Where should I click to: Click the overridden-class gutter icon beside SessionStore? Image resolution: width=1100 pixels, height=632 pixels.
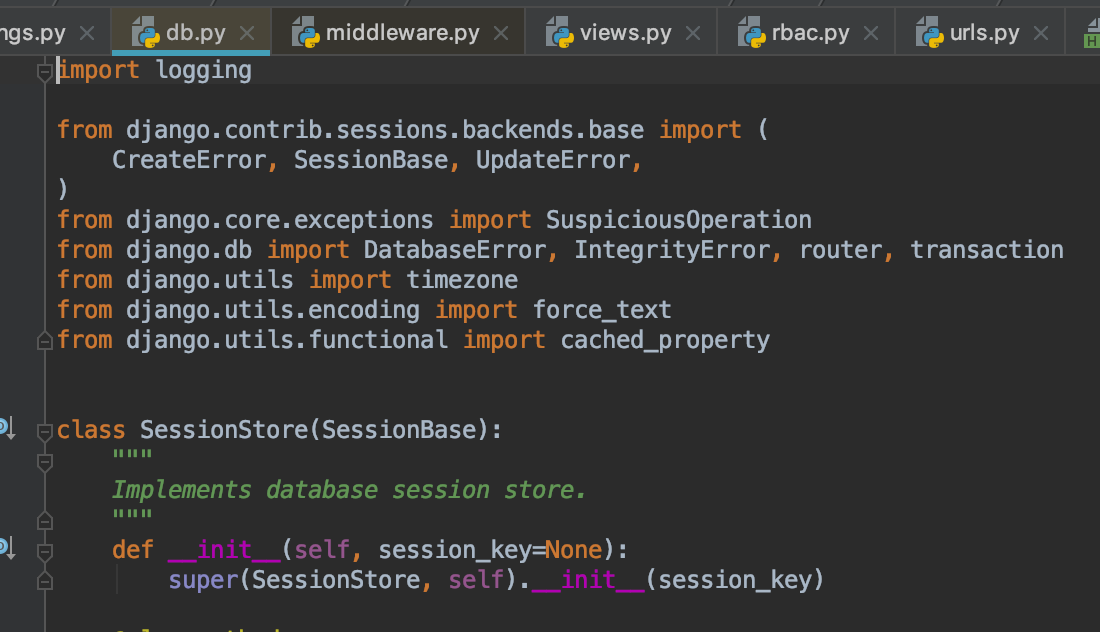pos(5,429)
